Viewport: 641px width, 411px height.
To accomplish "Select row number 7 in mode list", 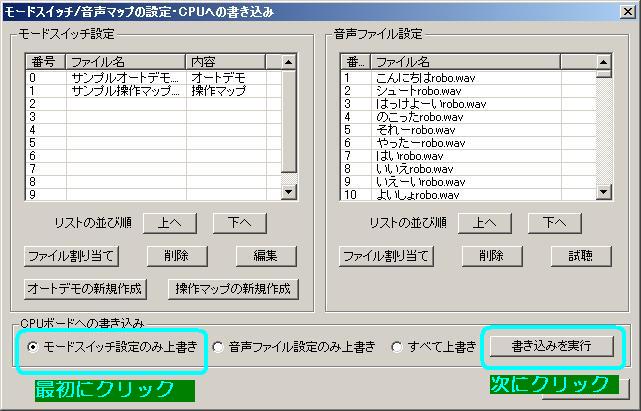I will pos(154,169).
